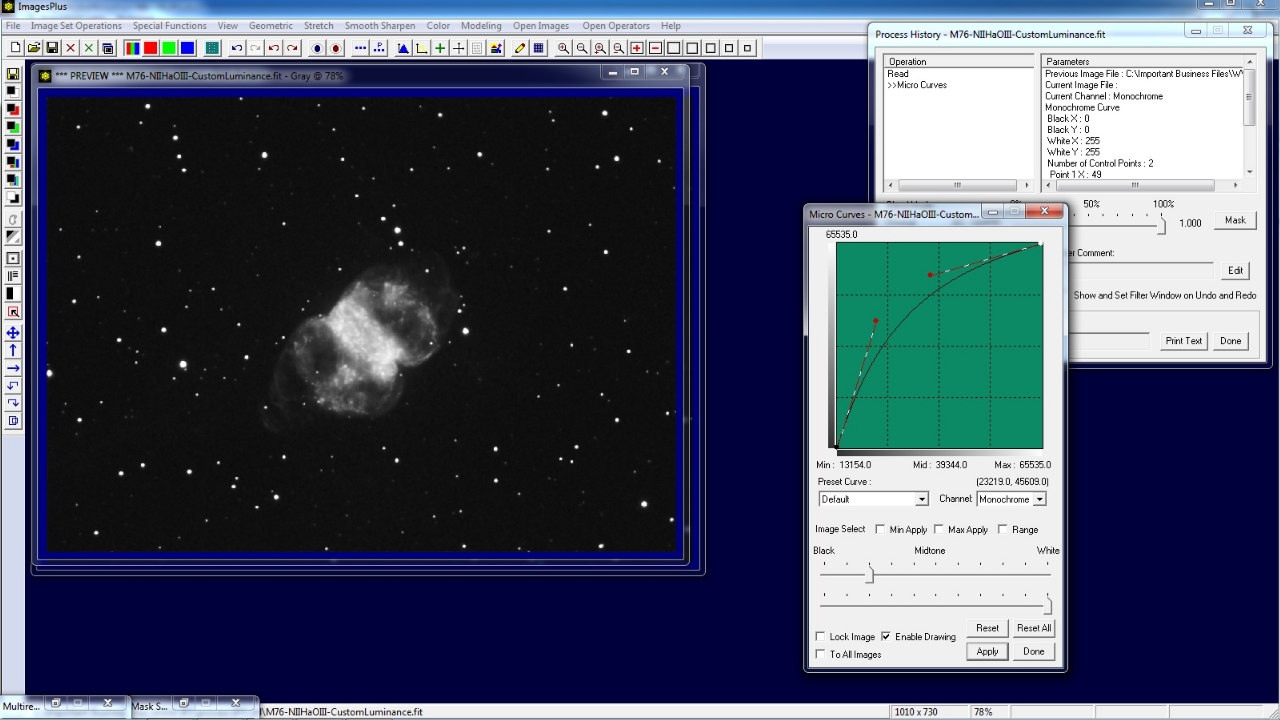Click the Open file folder icon
The height and width of the screenshot is (720, 1280).
33,48
